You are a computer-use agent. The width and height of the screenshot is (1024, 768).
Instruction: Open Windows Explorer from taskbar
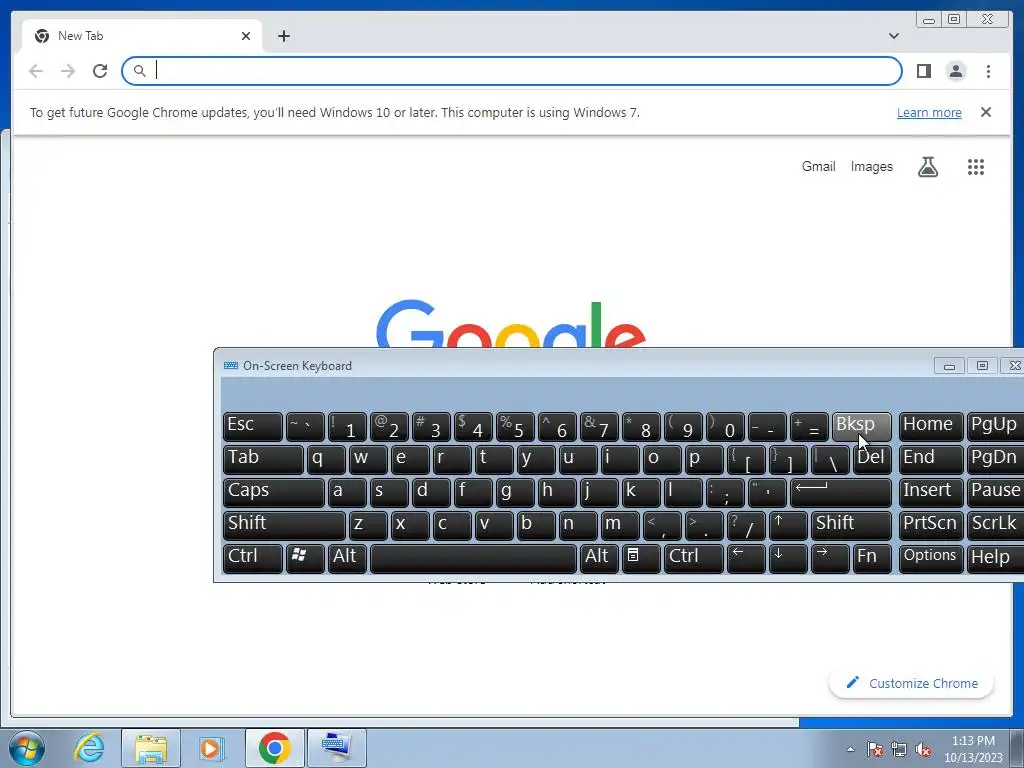click(151, 748)
